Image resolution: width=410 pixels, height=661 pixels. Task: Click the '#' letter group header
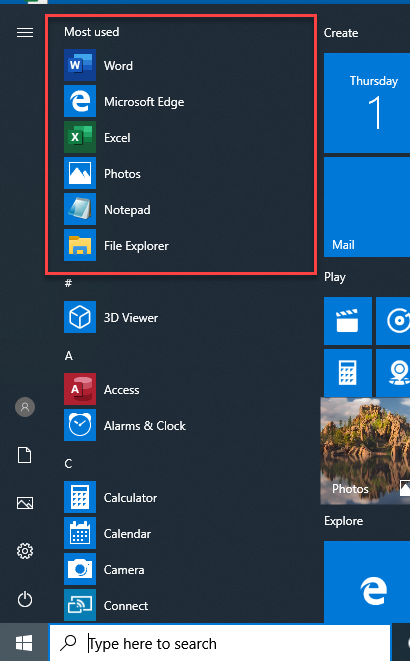[x=68, y=283]
